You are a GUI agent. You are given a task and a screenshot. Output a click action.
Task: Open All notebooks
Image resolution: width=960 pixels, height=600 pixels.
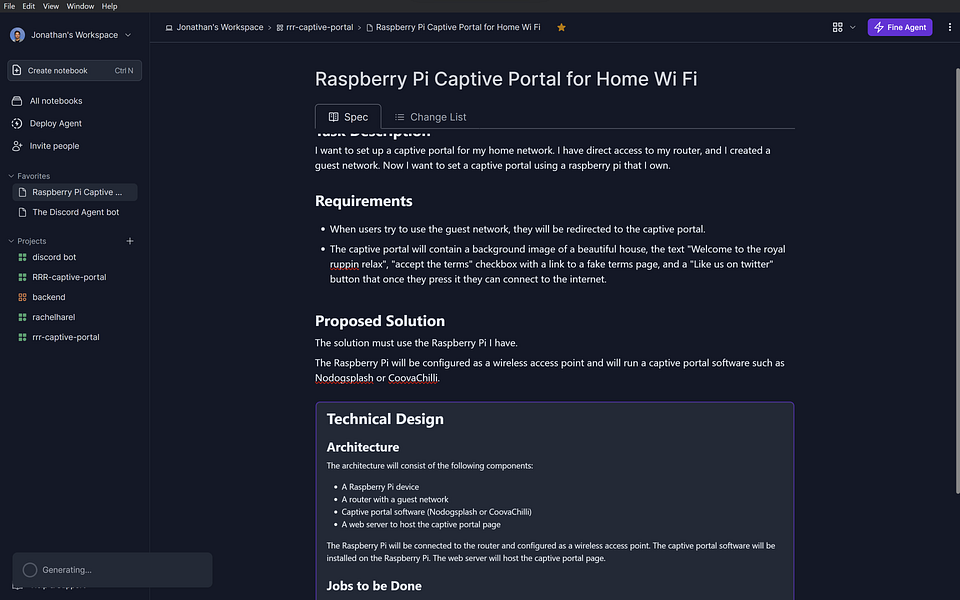(x=56, y=101)
